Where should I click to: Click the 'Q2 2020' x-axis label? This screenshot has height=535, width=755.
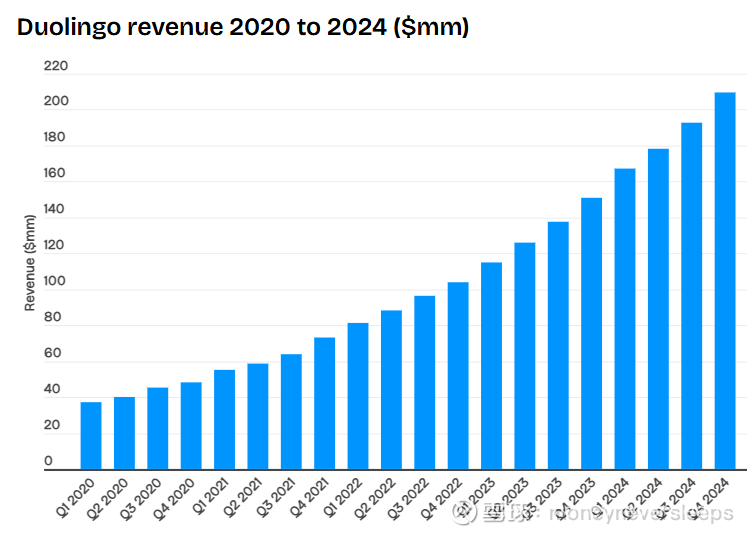pos(107,498)
